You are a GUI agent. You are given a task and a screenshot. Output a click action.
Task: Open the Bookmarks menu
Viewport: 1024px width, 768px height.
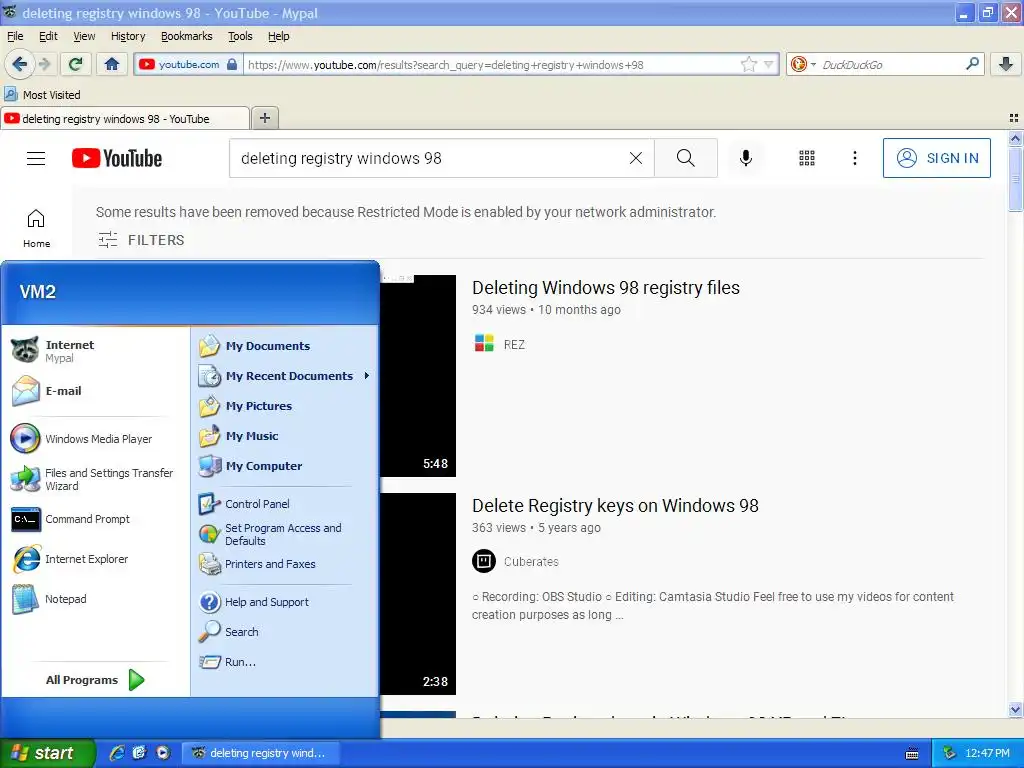click(187, 36)
